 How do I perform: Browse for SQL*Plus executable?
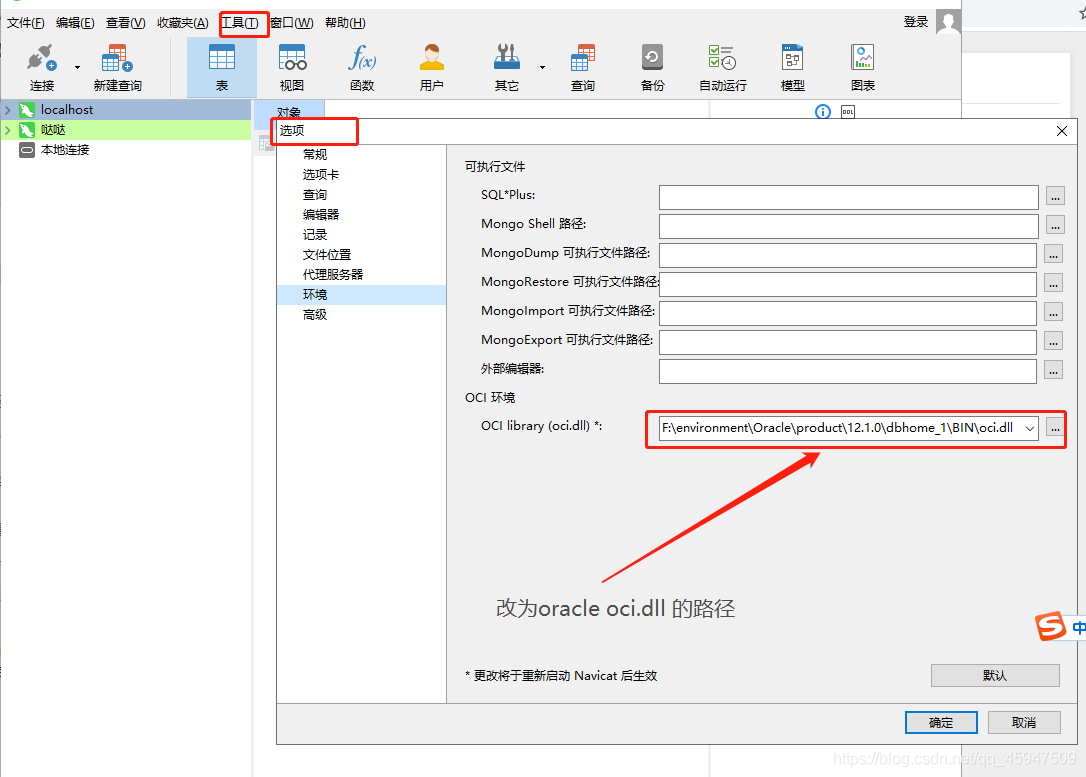tap(1055, 197)
